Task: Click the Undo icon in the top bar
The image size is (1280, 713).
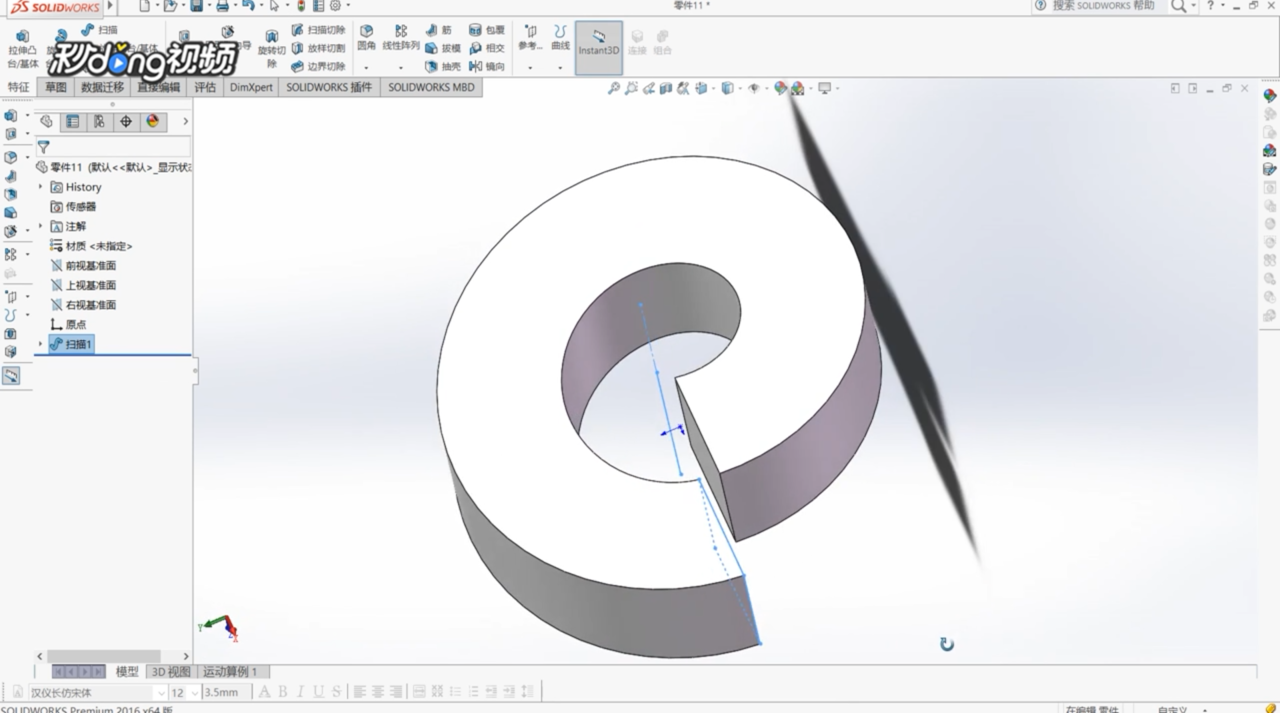Action: (x=248, y=6)
